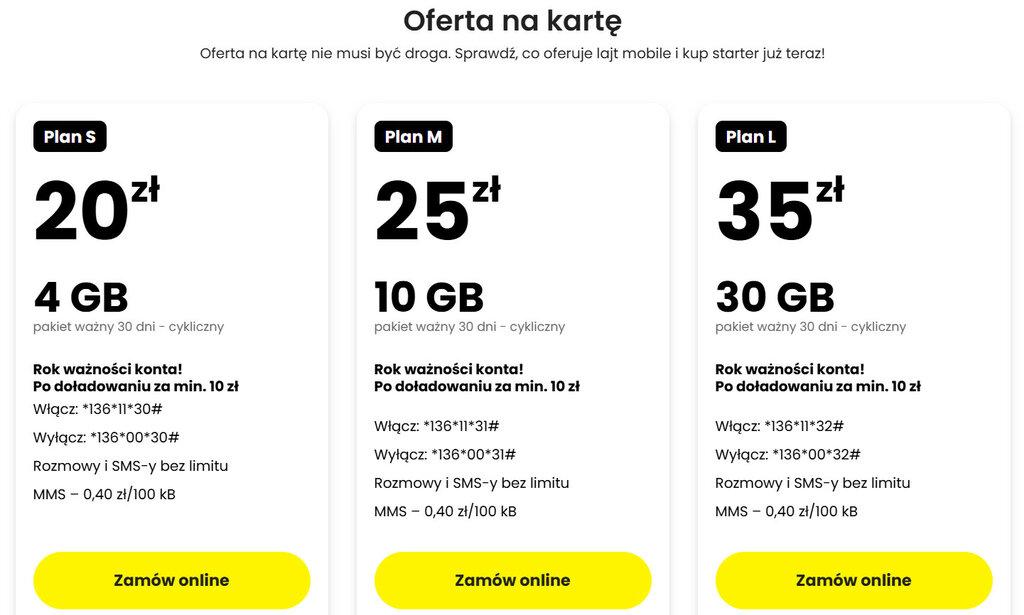Select the Plan M badge
This screenshot has height=615, width=1024.
pyautogui.click(x=413, y=137)
